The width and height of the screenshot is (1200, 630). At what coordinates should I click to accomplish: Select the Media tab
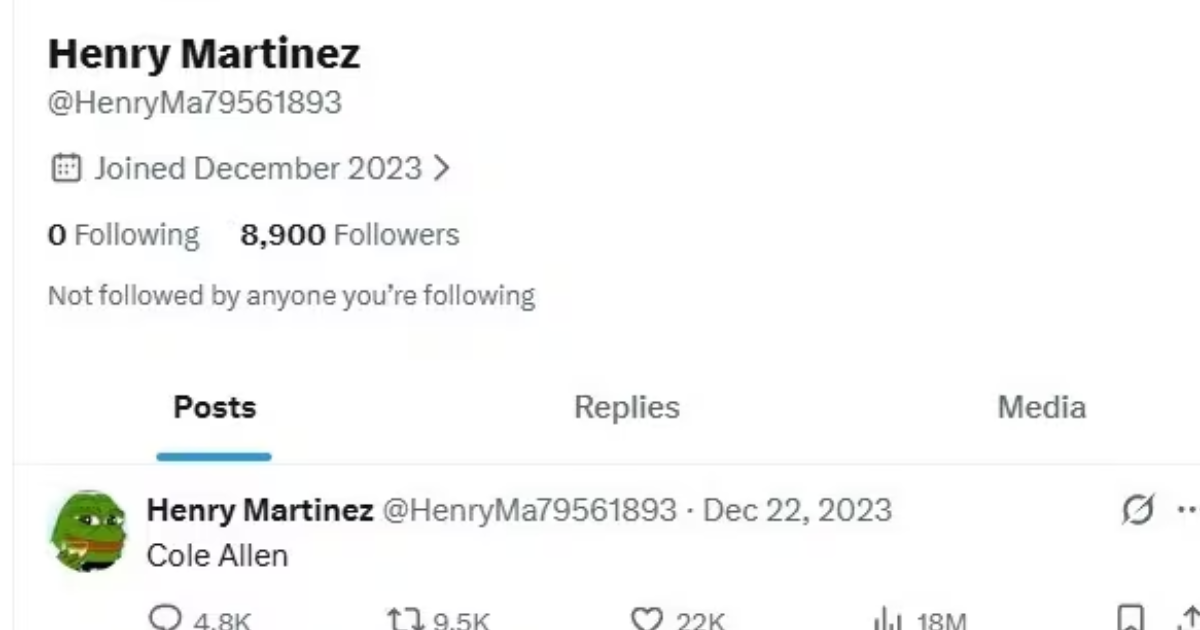[1041, 408]
